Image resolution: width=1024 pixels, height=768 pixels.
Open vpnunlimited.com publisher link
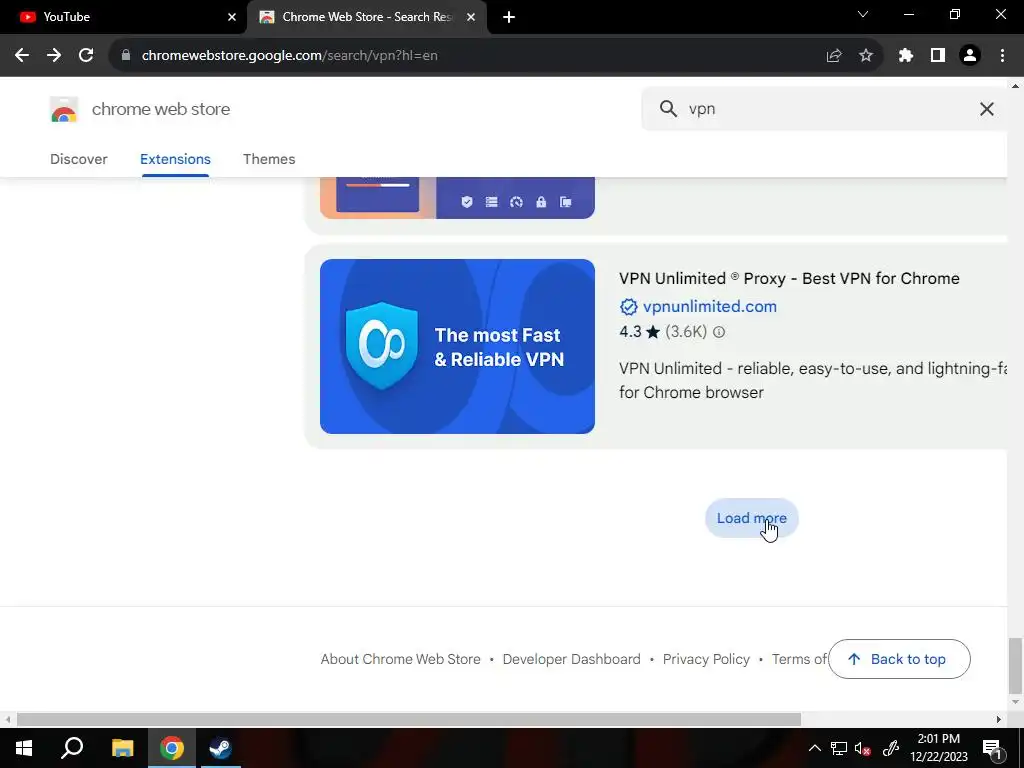point(710,306)
